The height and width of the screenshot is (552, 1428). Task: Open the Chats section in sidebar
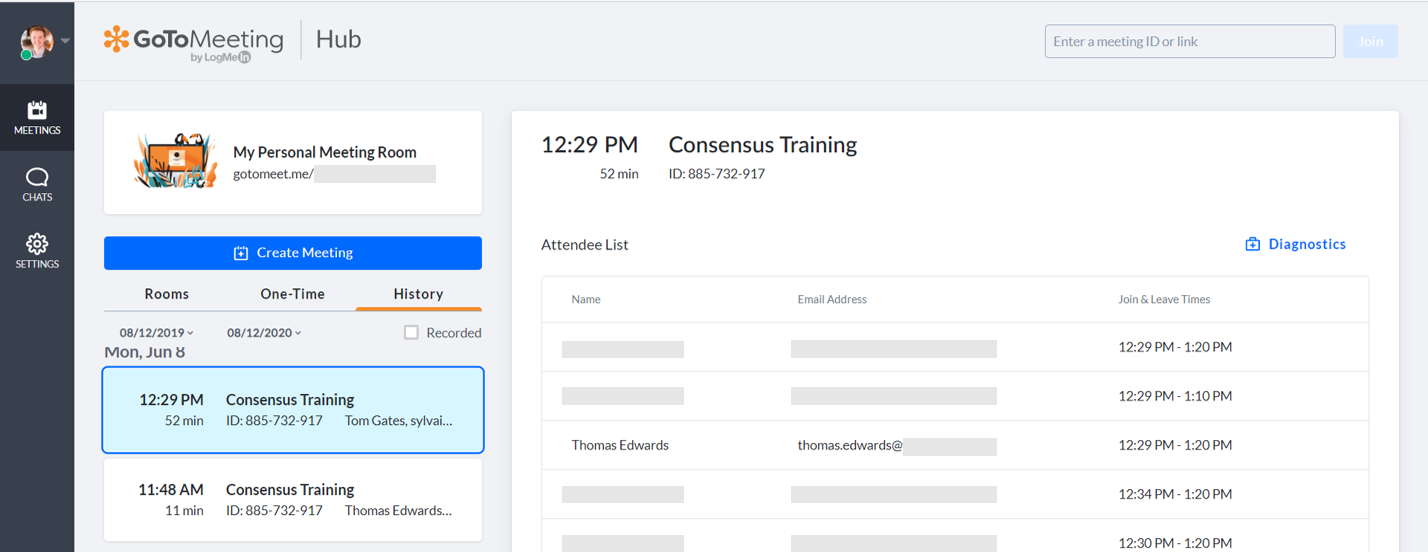coord(37,185)
